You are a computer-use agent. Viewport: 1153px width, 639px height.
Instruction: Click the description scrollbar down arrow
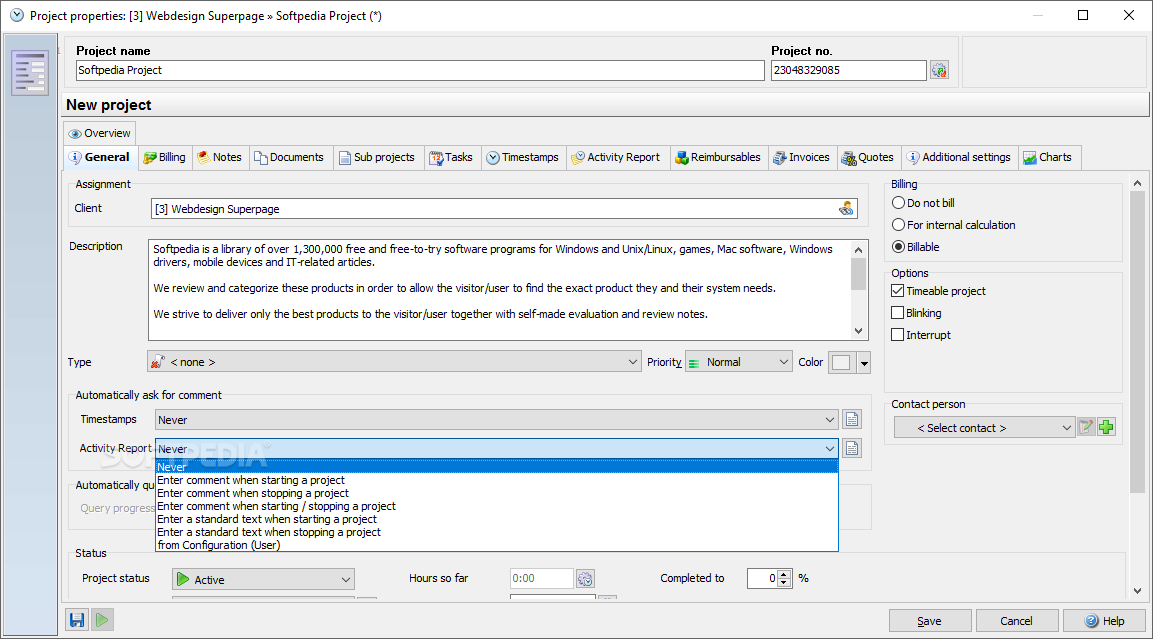click(858, 331)
